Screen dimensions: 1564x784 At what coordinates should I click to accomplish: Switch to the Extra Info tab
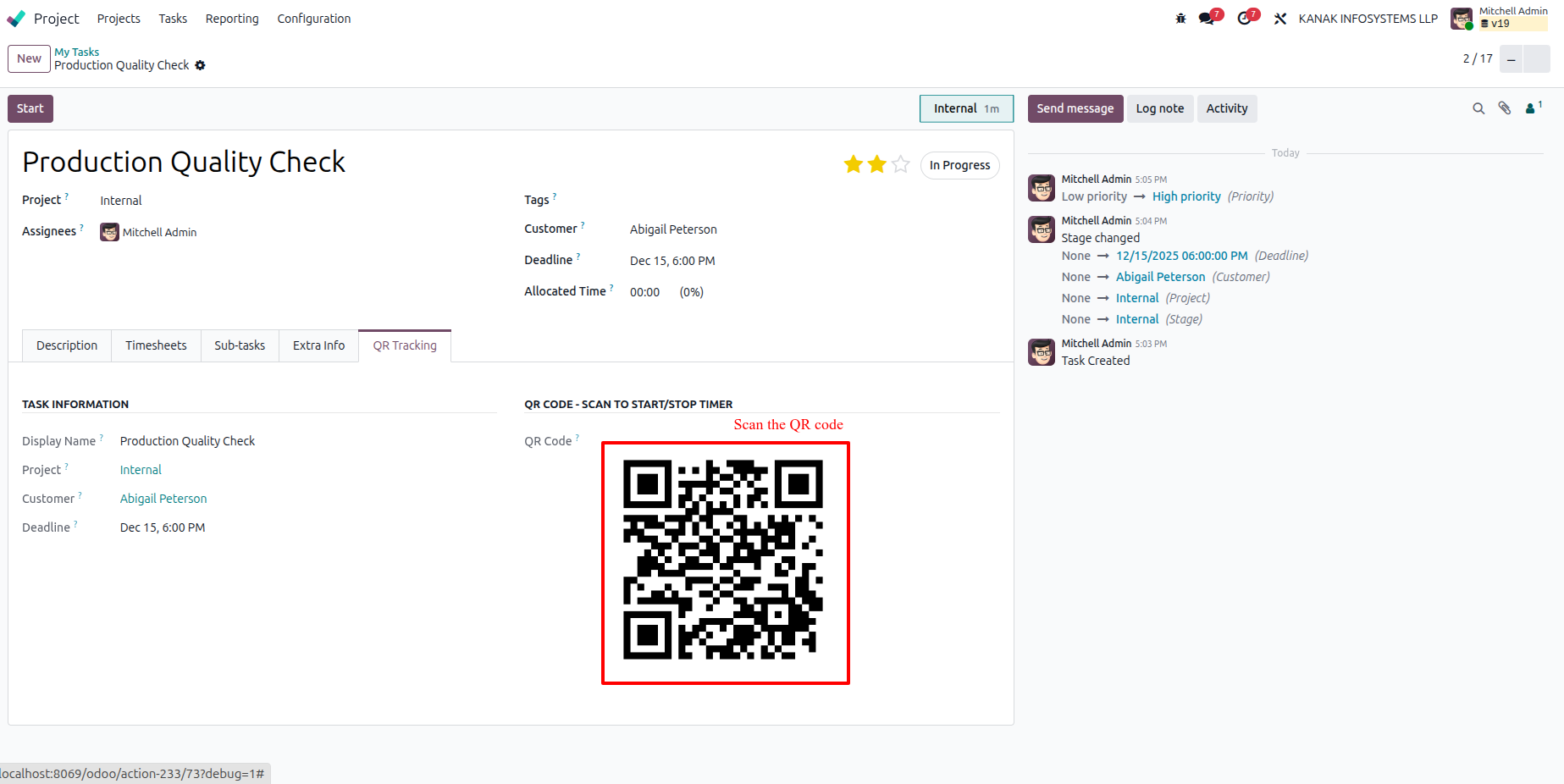tap(319, 345)
